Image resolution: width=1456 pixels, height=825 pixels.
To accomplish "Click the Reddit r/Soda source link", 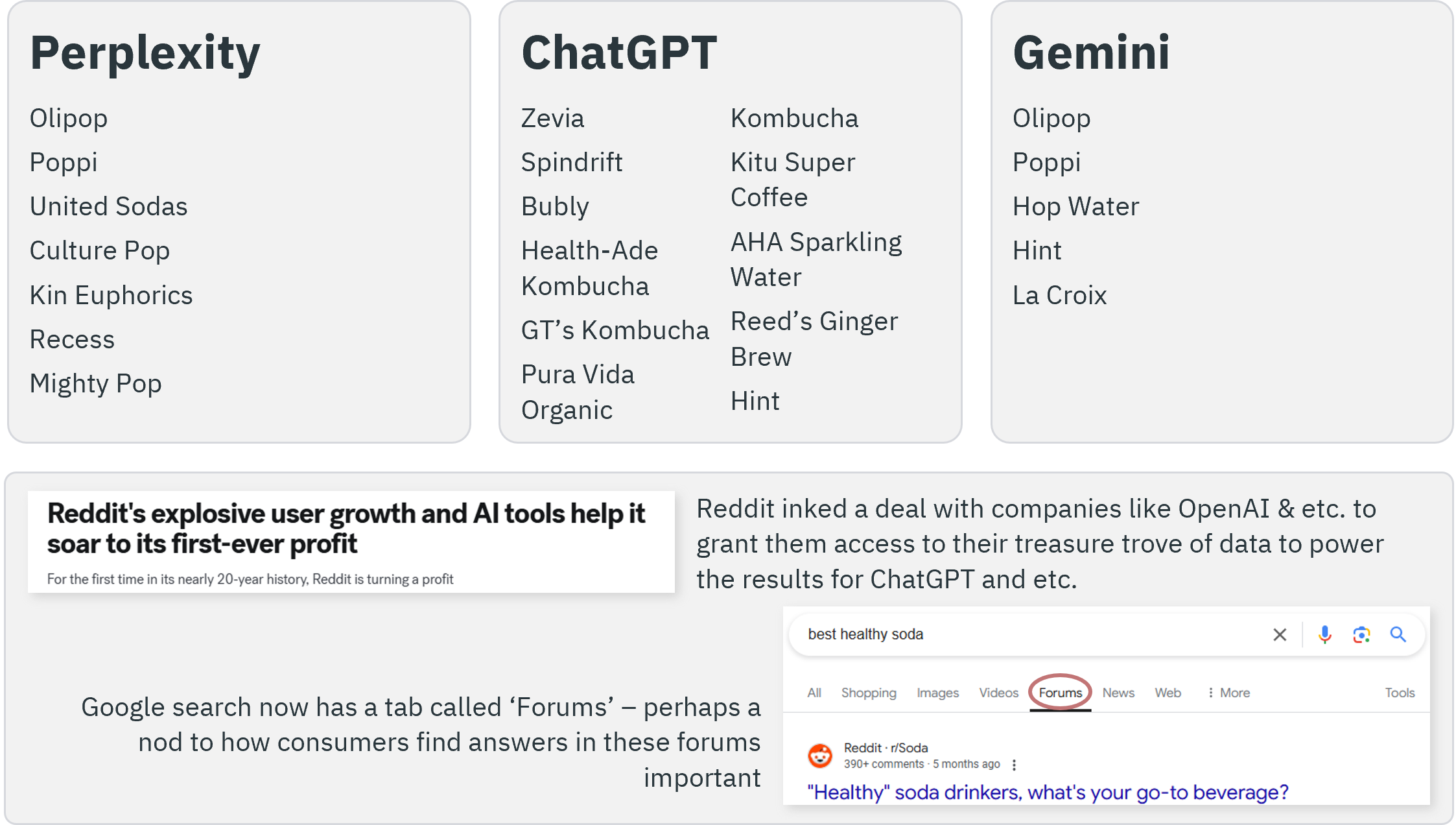I will point(886,748).
